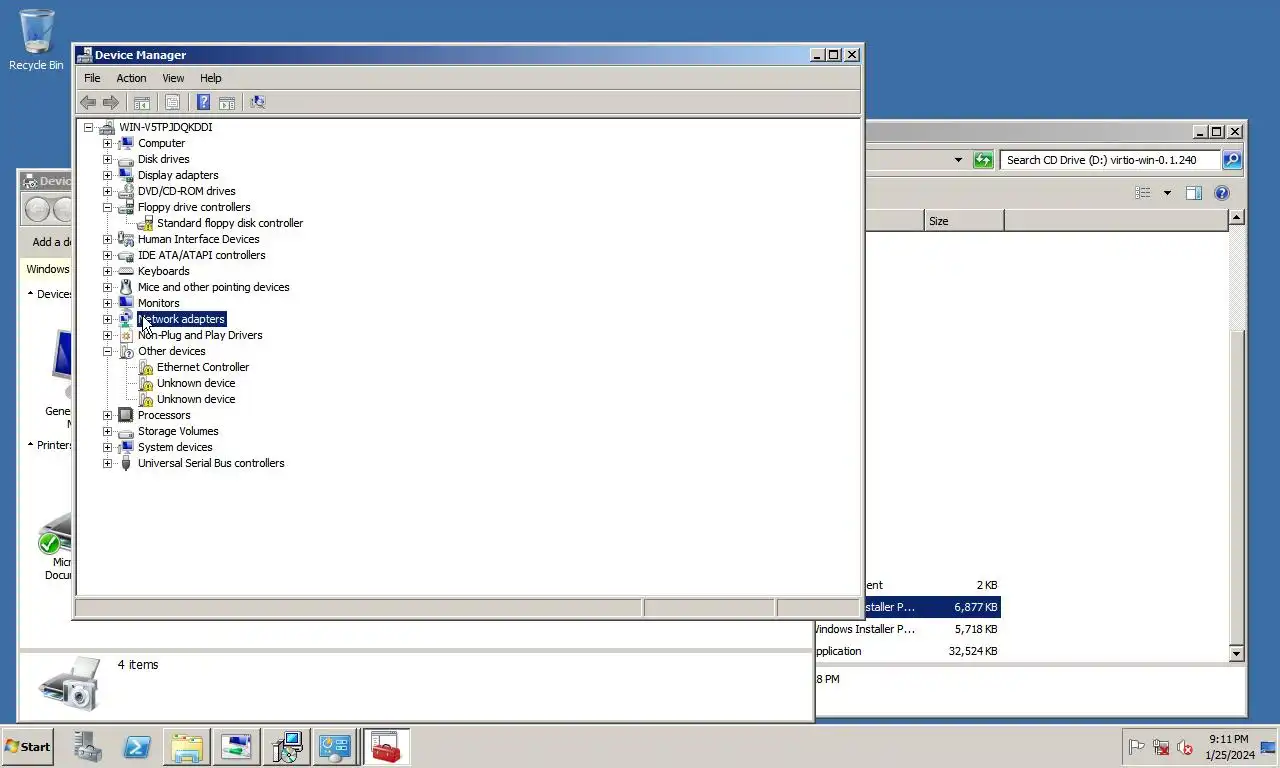Click the Scan for hardware changes icon

click(x=258, y=102)
